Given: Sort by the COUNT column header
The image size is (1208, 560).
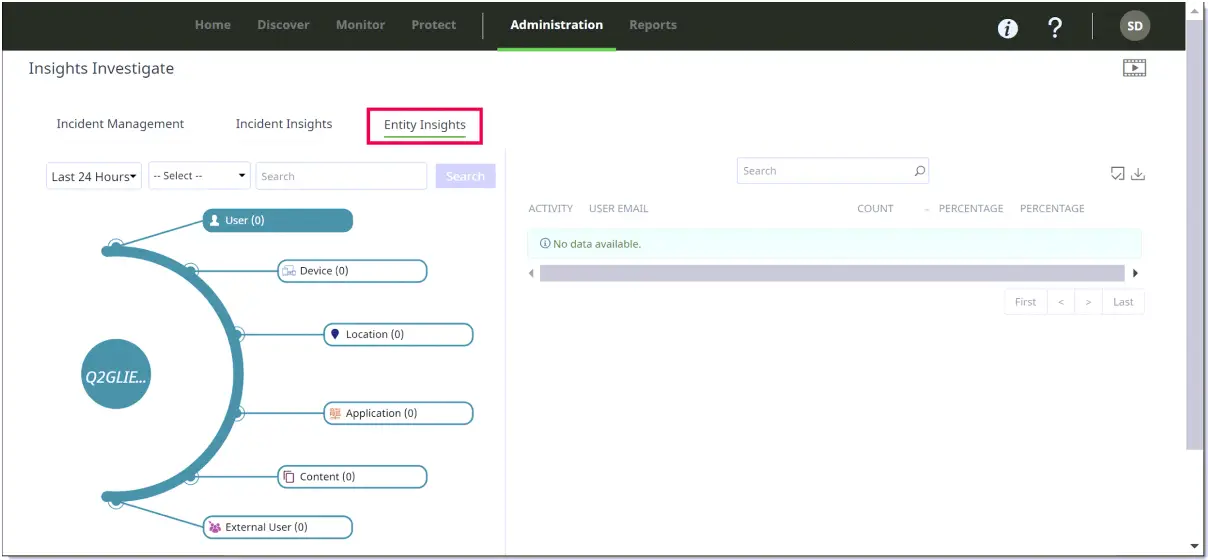Looking at the screenshot, I should pyautogui.click(x=875, y=209).
